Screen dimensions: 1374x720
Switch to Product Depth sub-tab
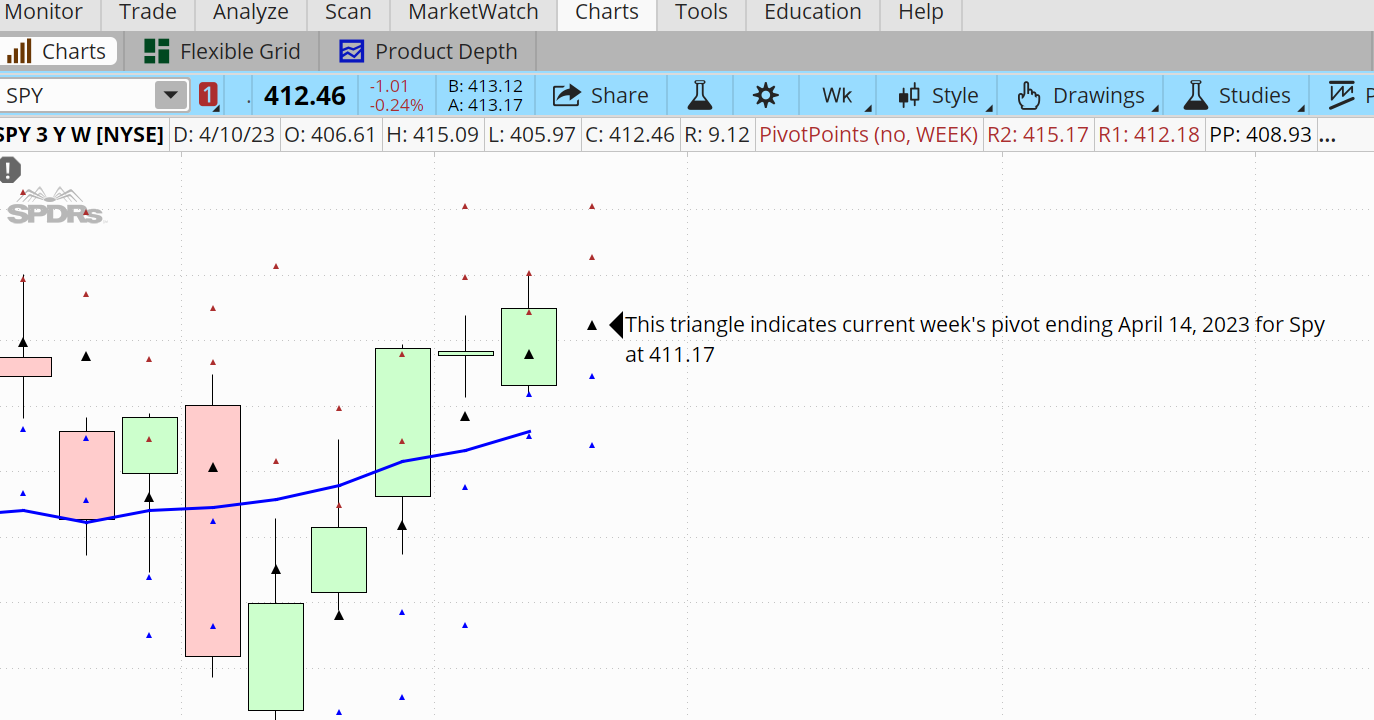pos(428,51)
